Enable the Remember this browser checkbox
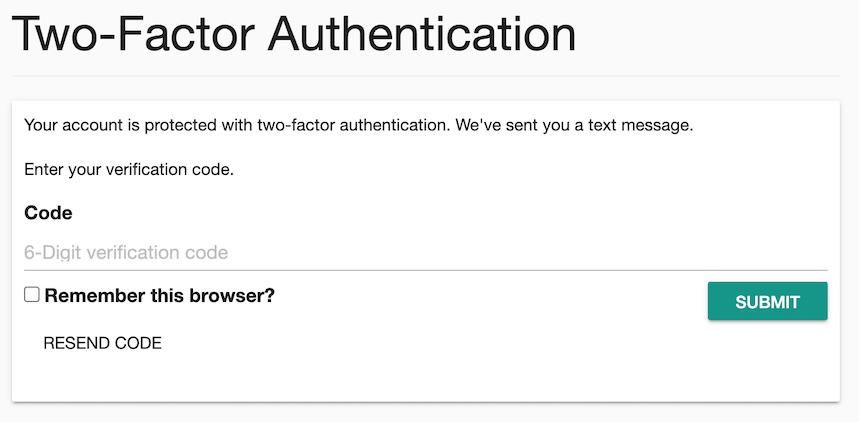The image size is (859, 422). 32,295
